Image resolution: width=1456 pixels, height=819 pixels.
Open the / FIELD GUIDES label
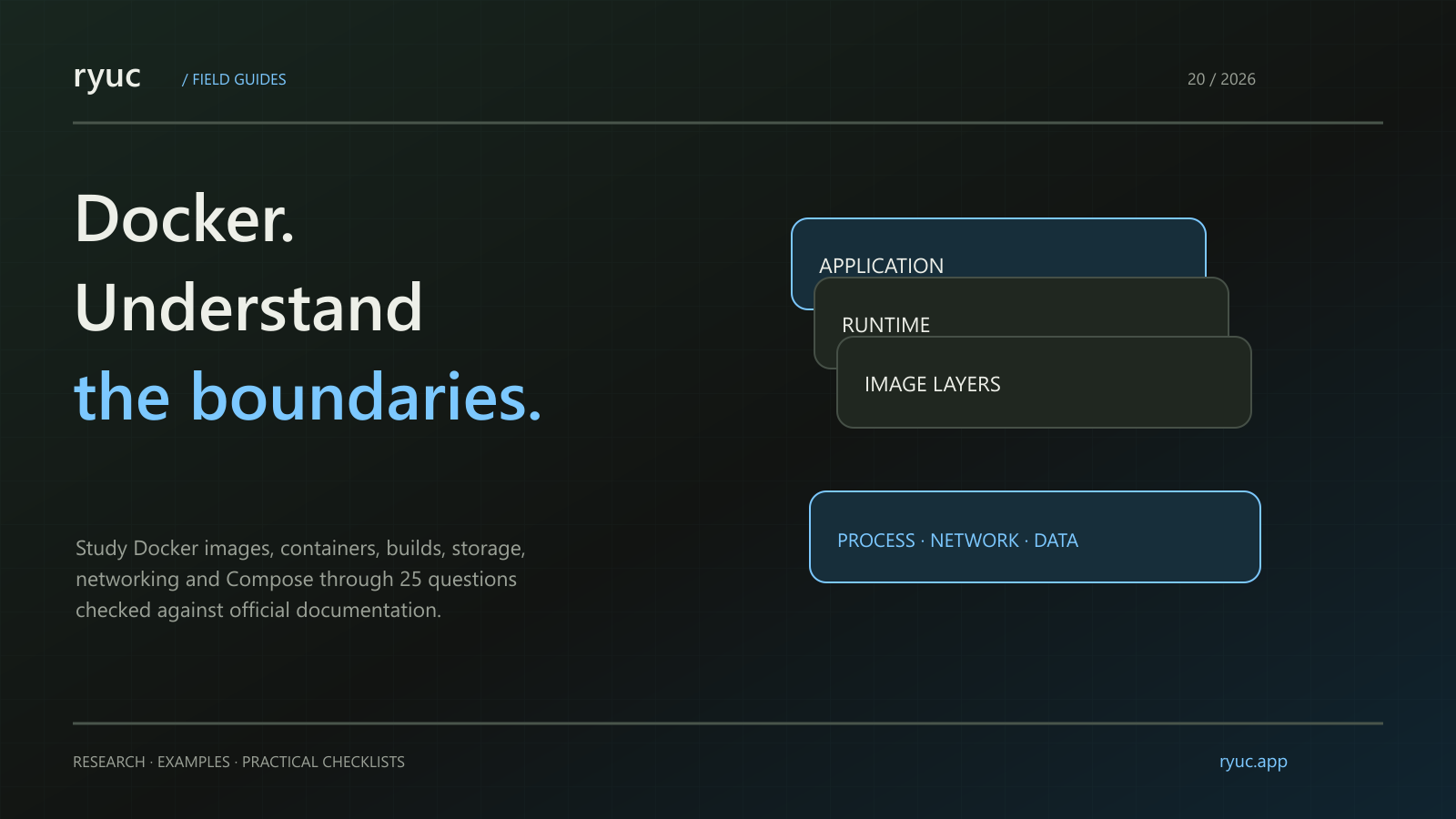[x=234, y=79]
